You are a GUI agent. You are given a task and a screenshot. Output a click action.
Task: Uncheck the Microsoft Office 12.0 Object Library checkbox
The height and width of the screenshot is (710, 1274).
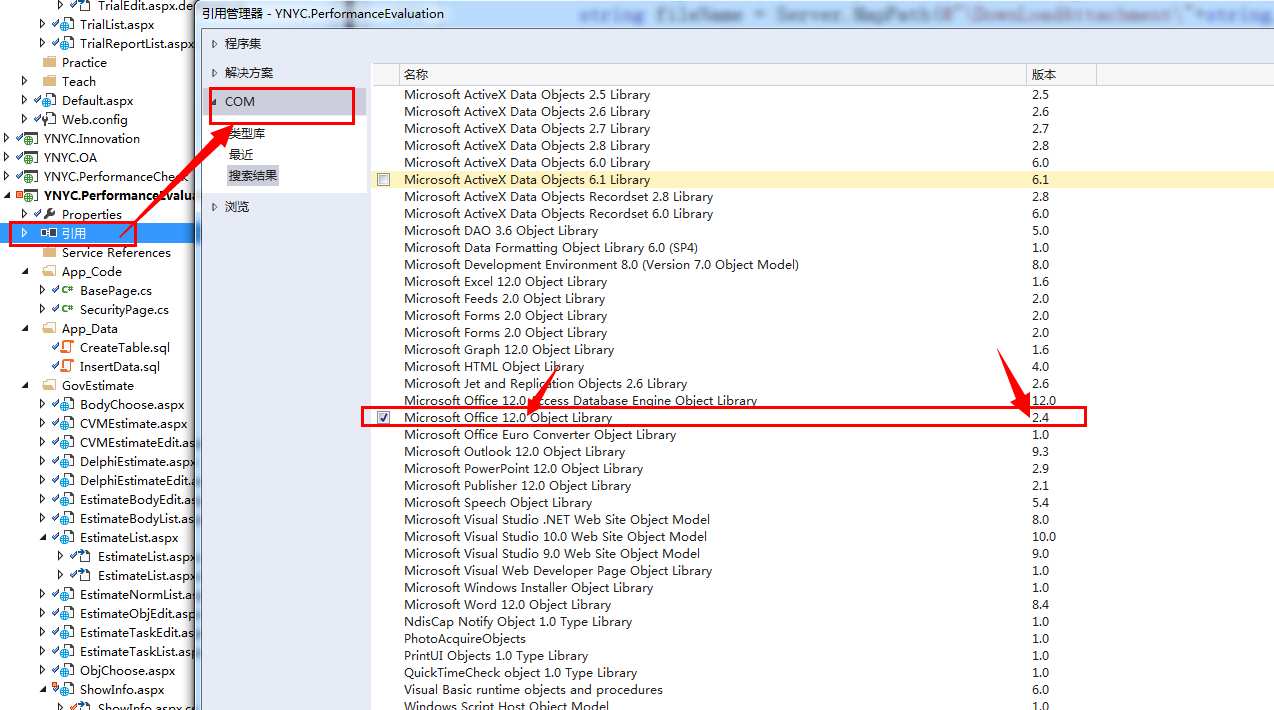(x=383, y=418)
